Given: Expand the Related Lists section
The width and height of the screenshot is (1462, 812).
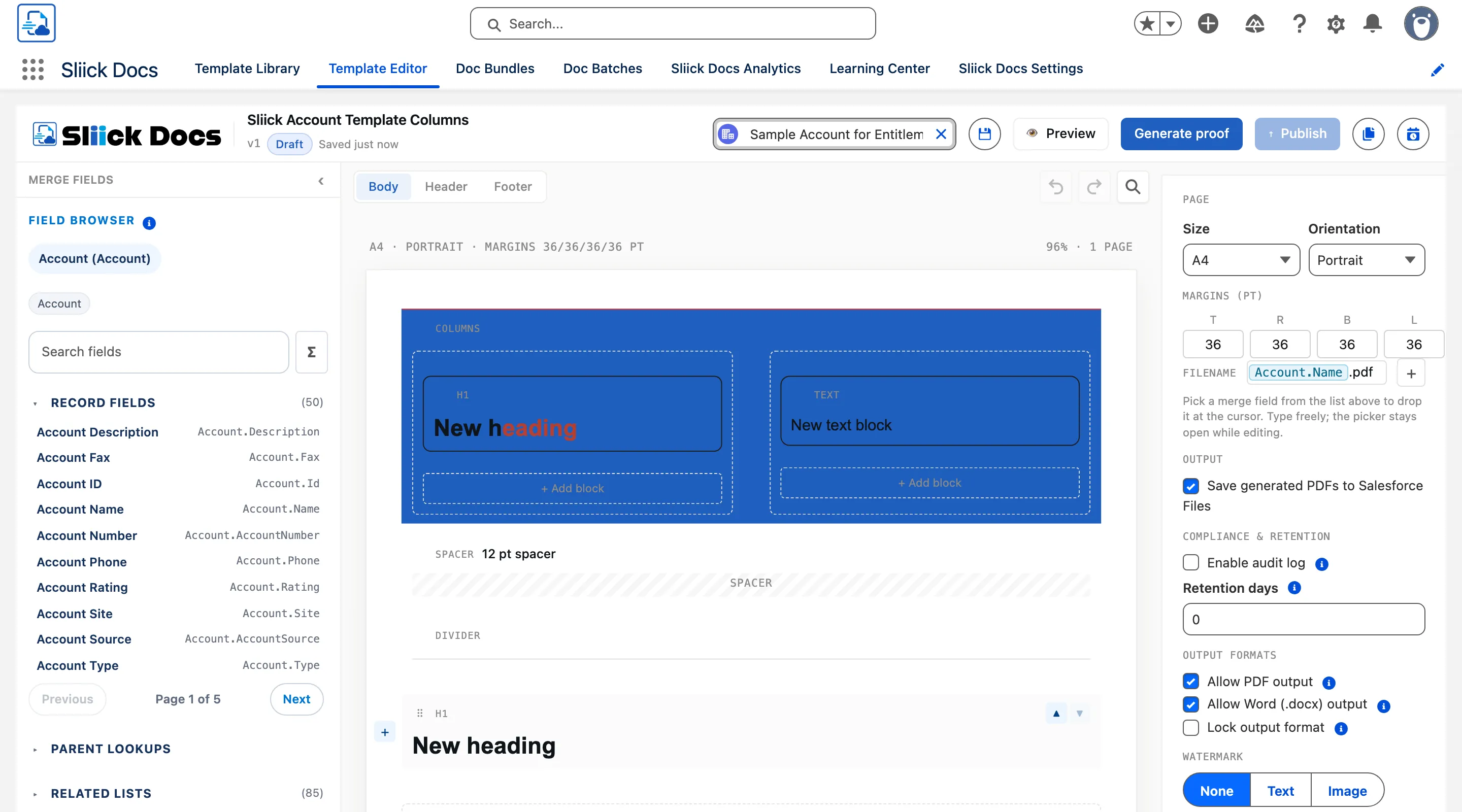Looking at the screenshot, I should [x=35, y=794].
